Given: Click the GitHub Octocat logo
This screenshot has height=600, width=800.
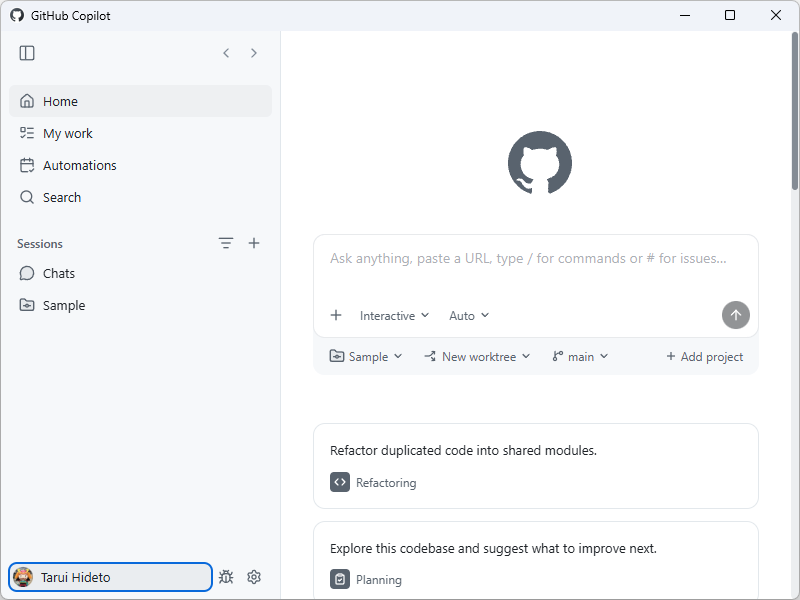Looking at the screenshot, I should tap(540, 163).
